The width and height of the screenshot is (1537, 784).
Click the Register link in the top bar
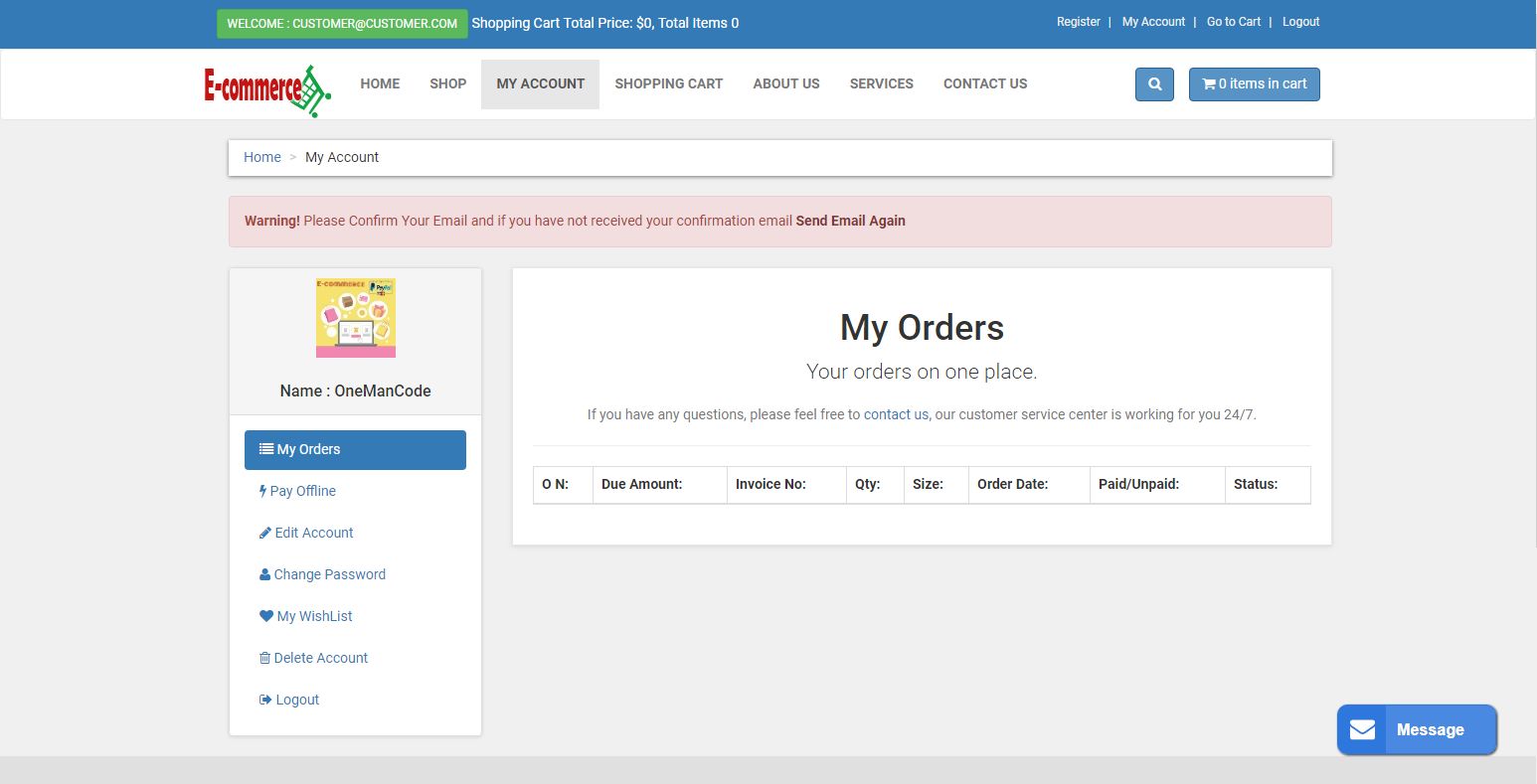point(1078,22)
